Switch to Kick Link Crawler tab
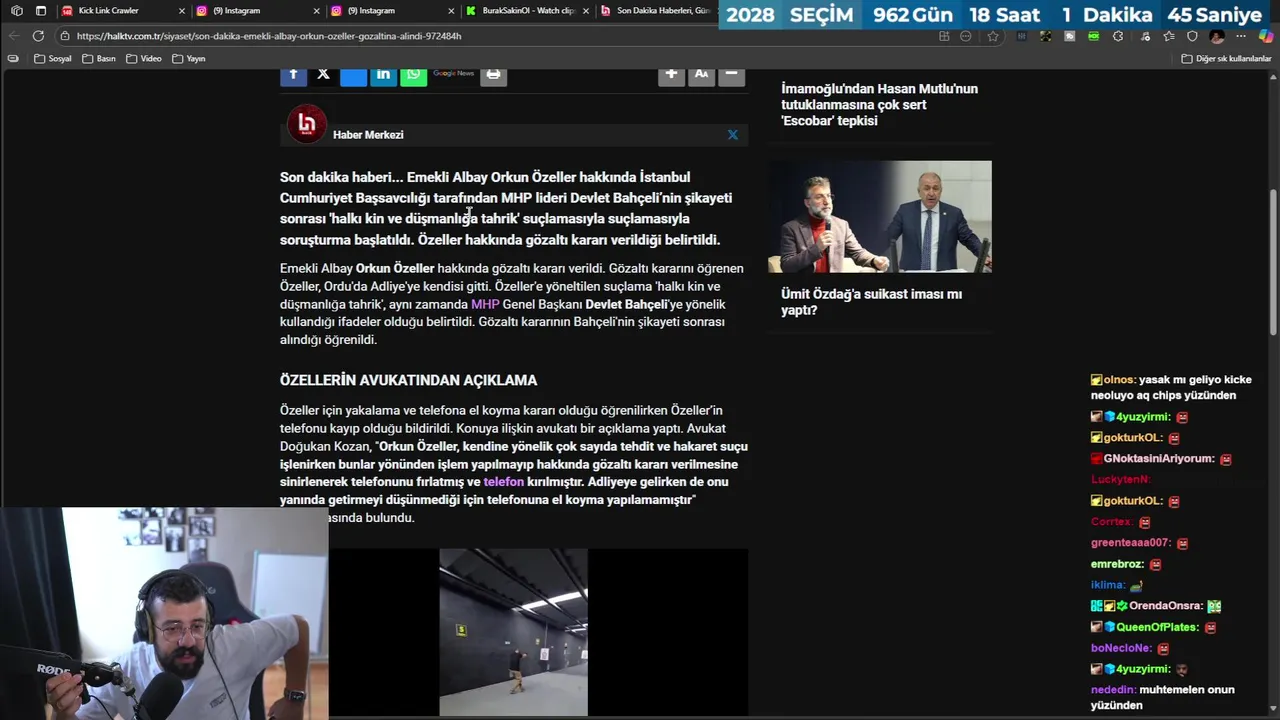This screenshot has height=720, width=1280. coord(123,11)
